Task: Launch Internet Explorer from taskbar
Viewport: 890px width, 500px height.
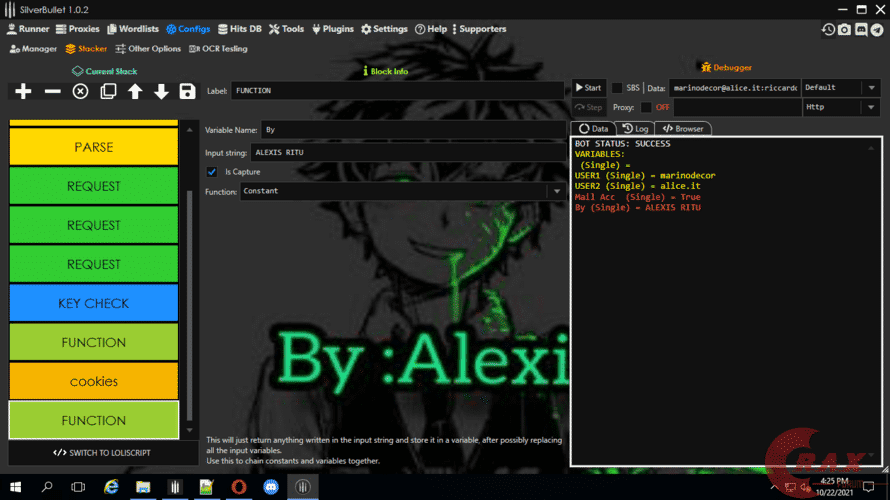Action: (x=111, y=487)
